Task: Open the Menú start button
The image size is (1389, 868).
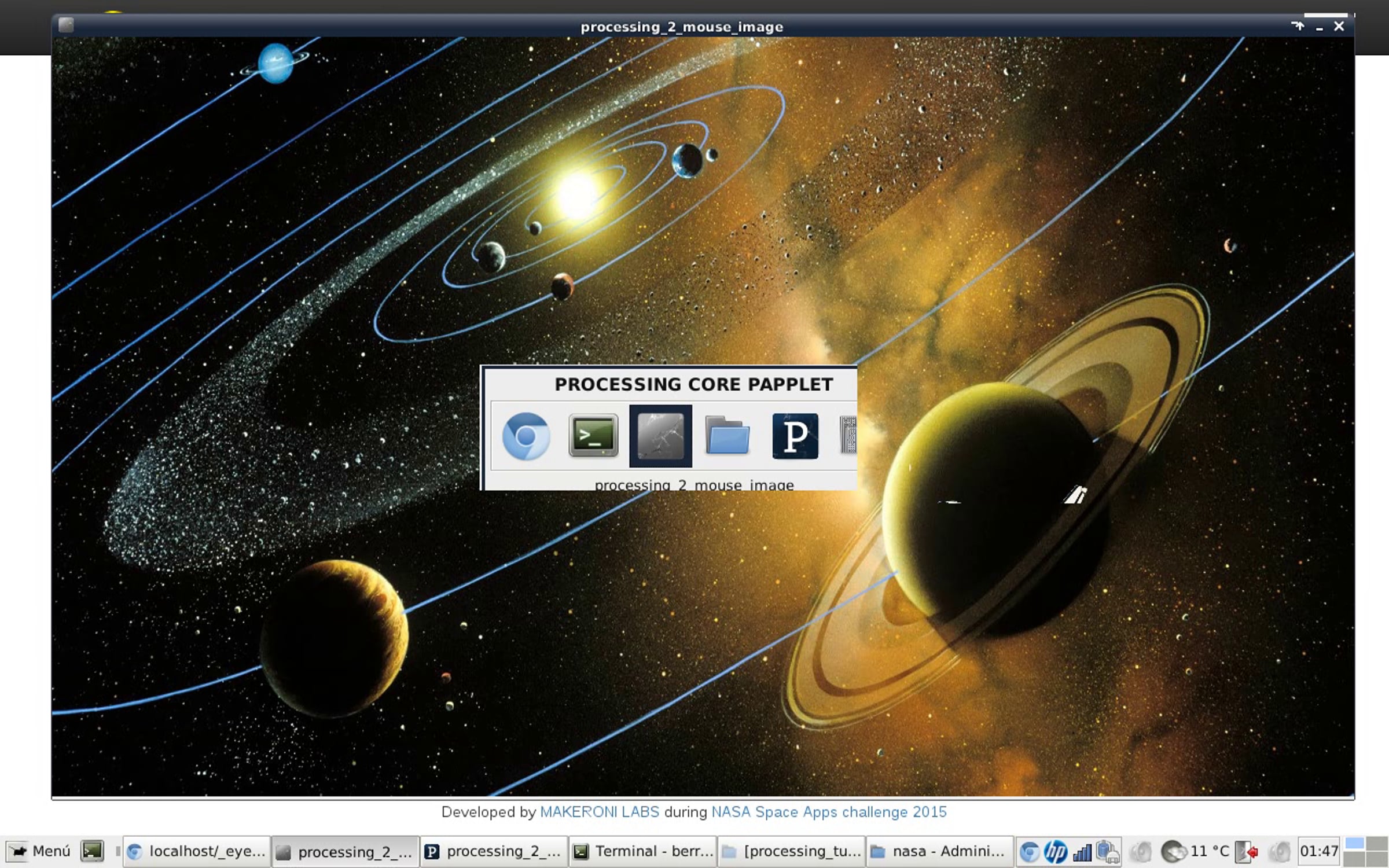Action: tap(39, 851)
